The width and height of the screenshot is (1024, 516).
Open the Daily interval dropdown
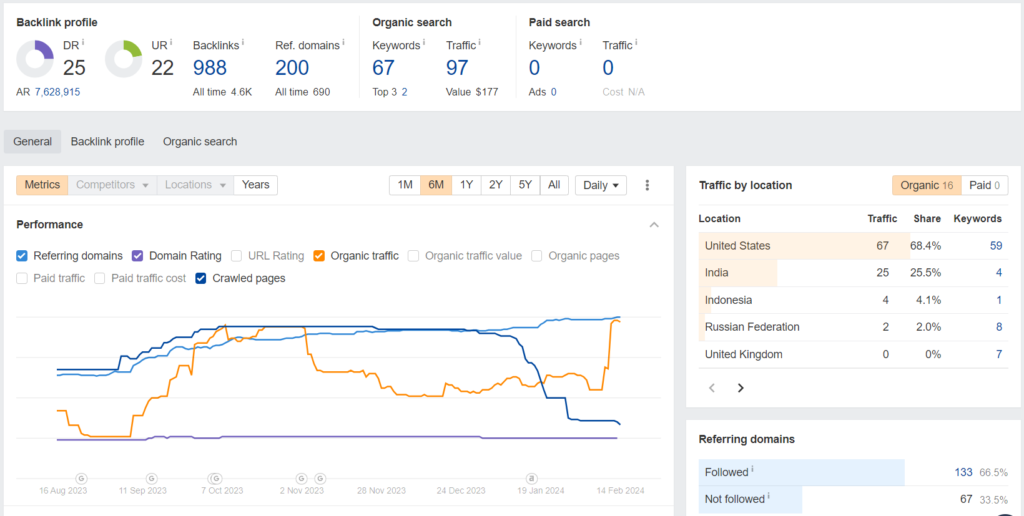[601, 185]
